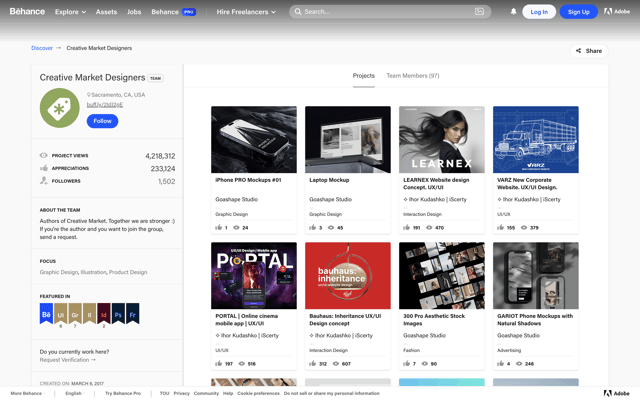Image resolution: width=640 pixels, height=400 pixels.
Task: Open the Community footer link
Action: [x=206, y=393]
